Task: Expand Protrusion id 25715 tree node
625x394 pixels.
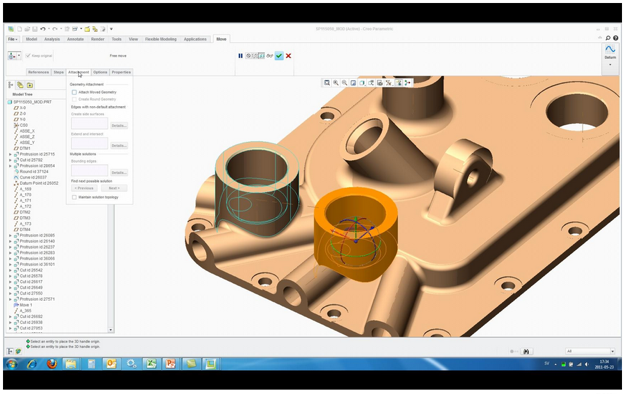Action: point(10,154)
